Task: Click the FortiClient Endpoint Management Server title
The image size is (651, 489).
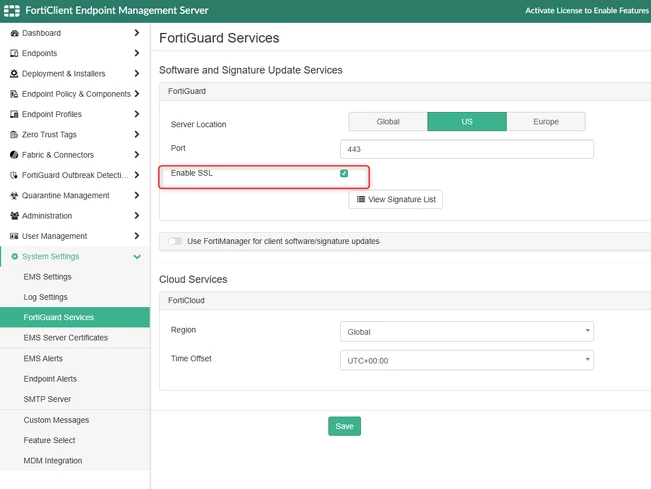Action: coord(117,11)
